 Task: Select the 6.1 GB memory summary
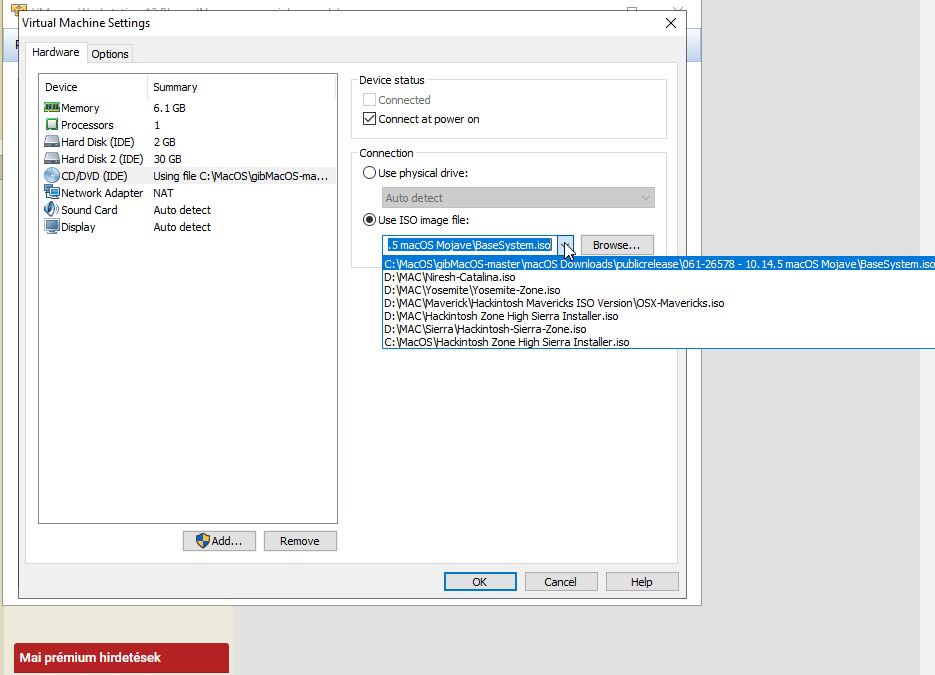click(169, 108)
